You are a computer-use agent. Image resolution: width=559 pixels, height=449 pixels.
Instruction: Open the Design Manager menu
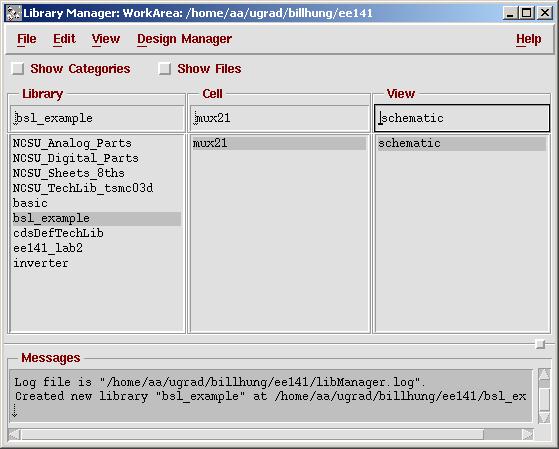click(184, 39)
